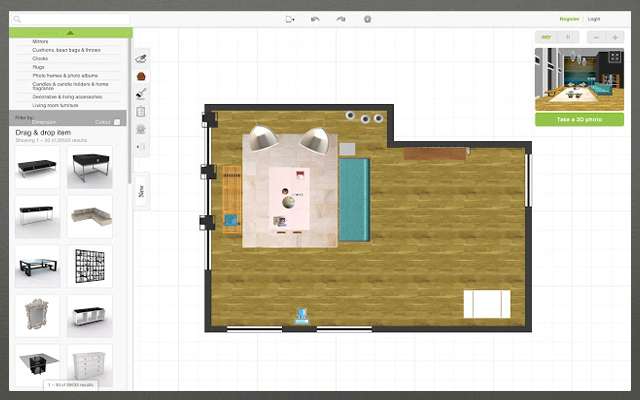This screenshot has width=640, height=400.
Task: Switch to the 2D view mode toggle
Action: tap(547, 37)
